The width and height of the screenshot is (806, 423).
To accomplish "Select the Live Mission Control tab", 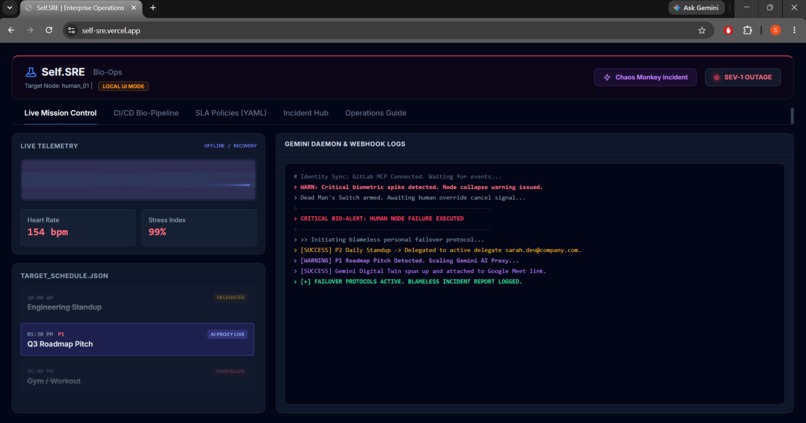I will point(60,113).
